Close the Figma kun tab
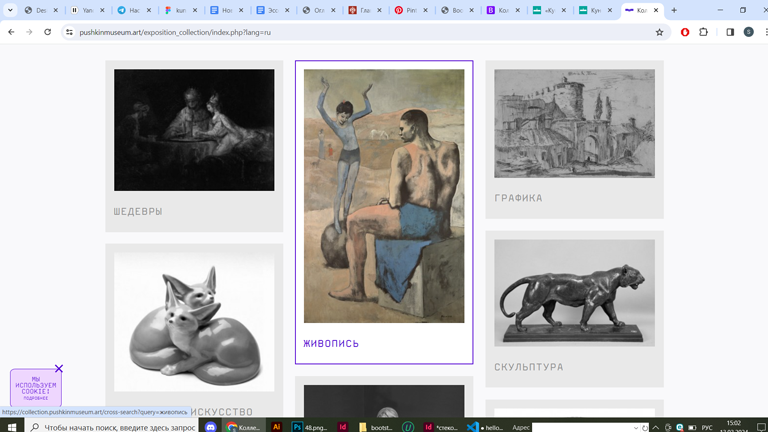The image size is (768, 432). pyautogui.click(x=195, y=10)
